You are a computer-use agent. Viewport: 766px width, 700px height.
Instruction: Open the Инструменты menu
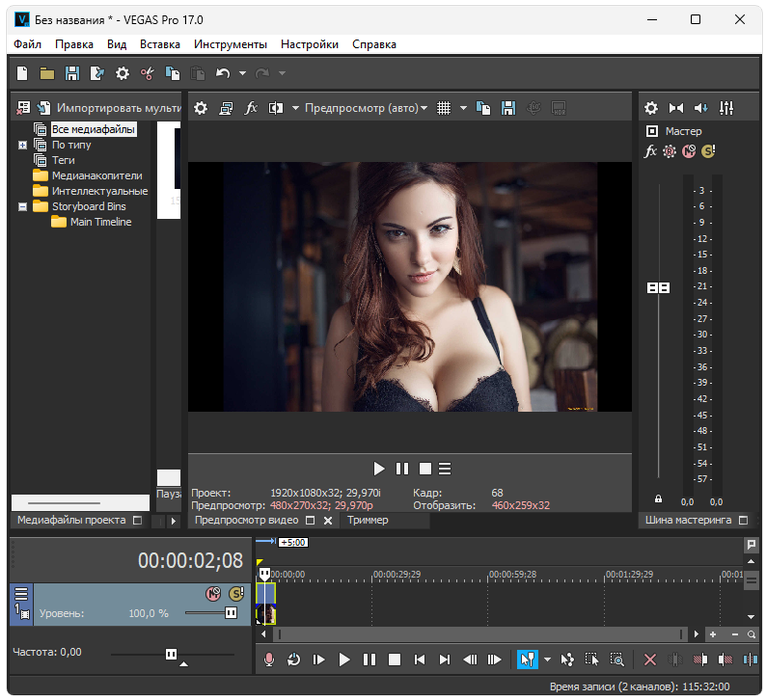(x=230, y=44)
